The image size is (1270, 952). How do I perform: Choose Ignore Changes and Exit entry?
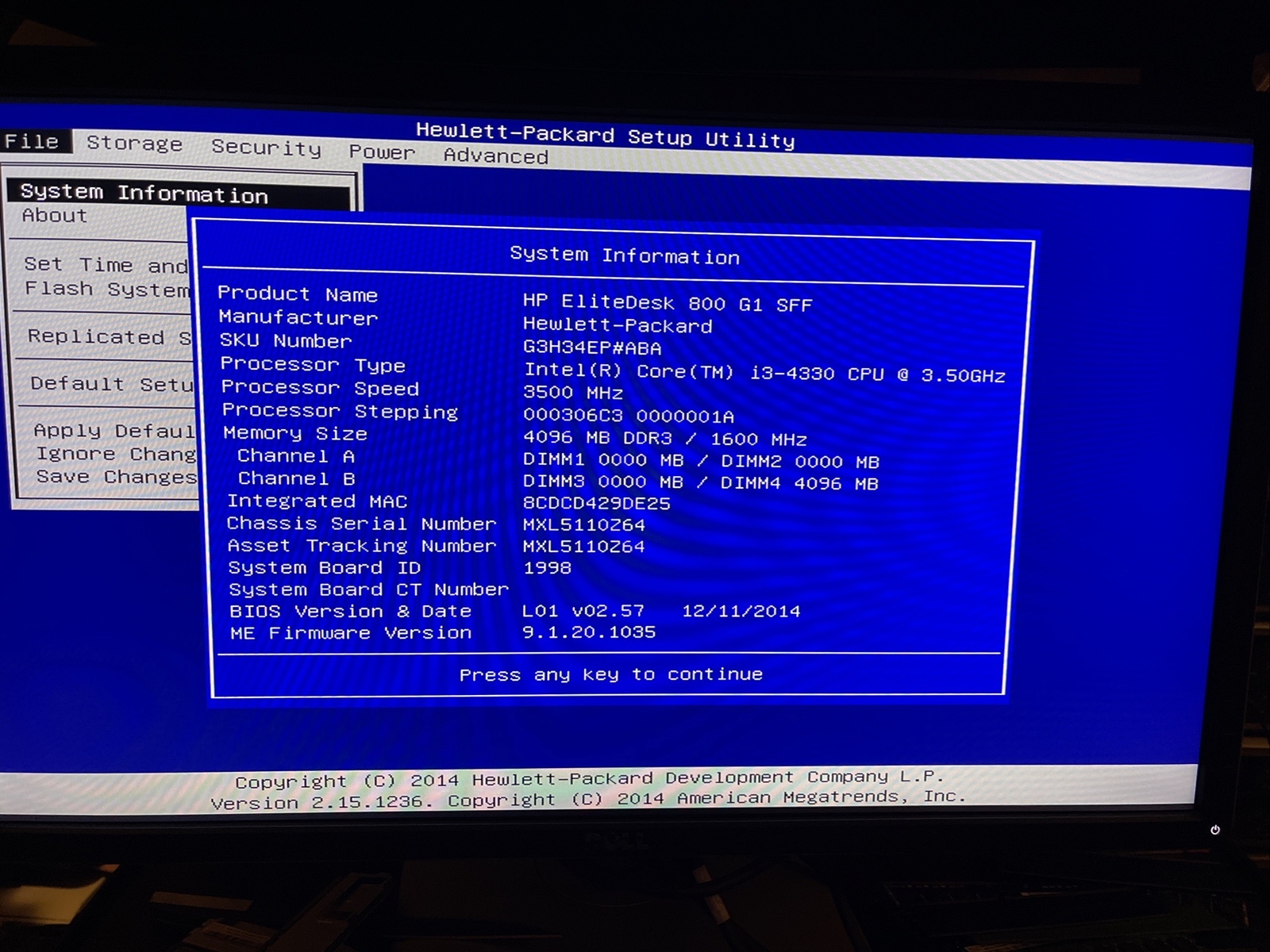tap(116, 454)
